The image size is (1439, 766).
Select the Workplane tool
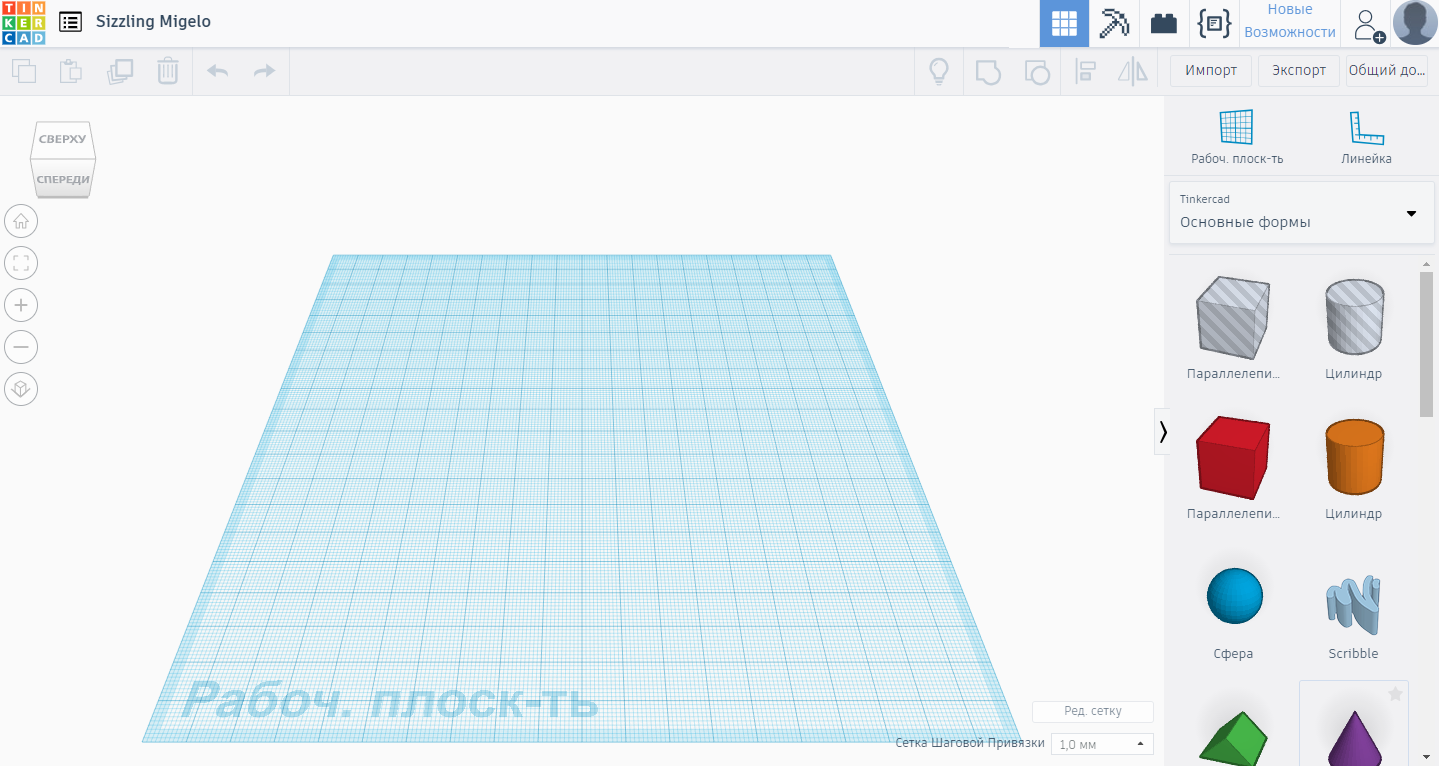coord(1236,135)
